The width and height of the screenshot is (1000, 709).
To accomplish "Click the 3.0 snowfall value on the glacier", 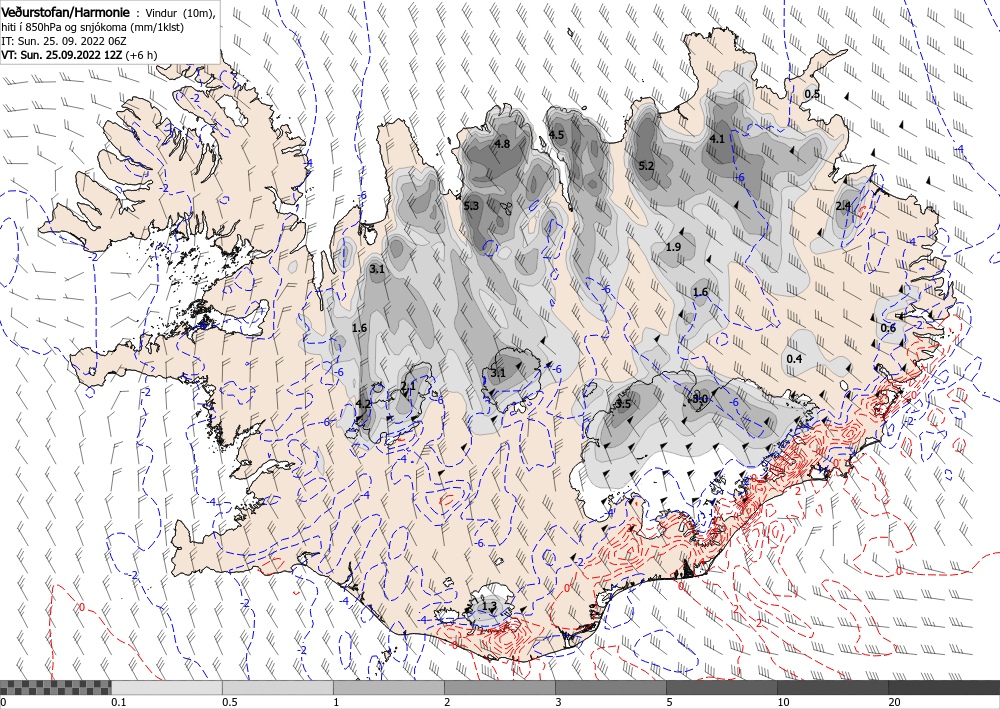I will 700,400.
